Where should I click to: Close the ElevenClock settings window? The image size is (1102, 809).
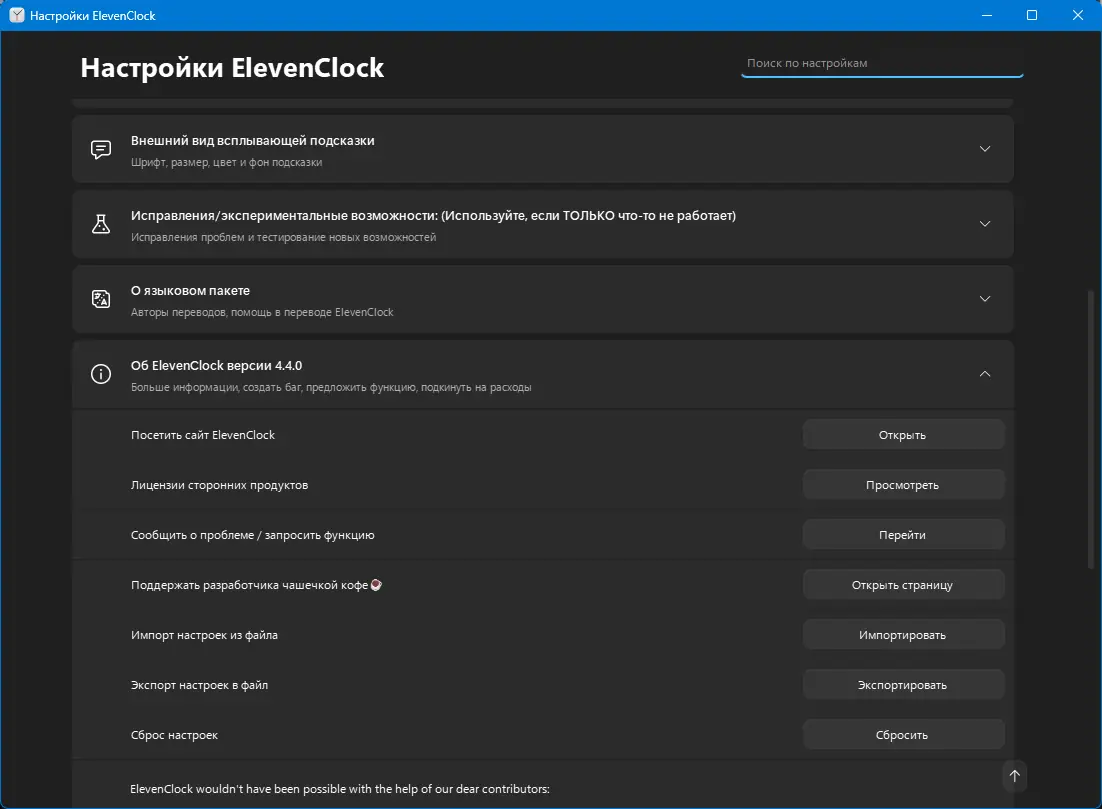pyautogui.click(x=1077, y=15)
